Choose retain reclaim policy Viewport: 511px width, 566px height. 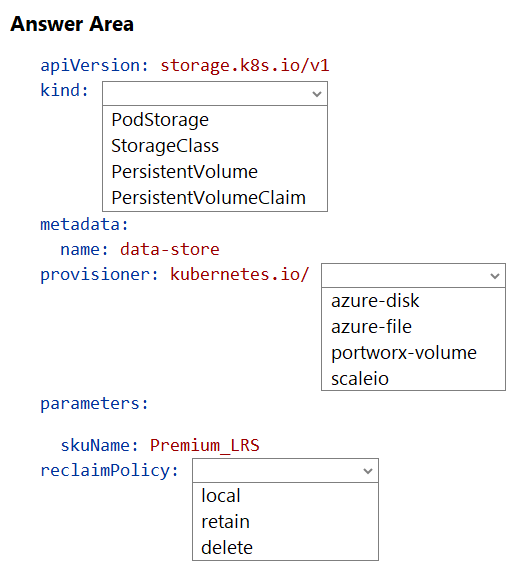click(x=225, y=522)
